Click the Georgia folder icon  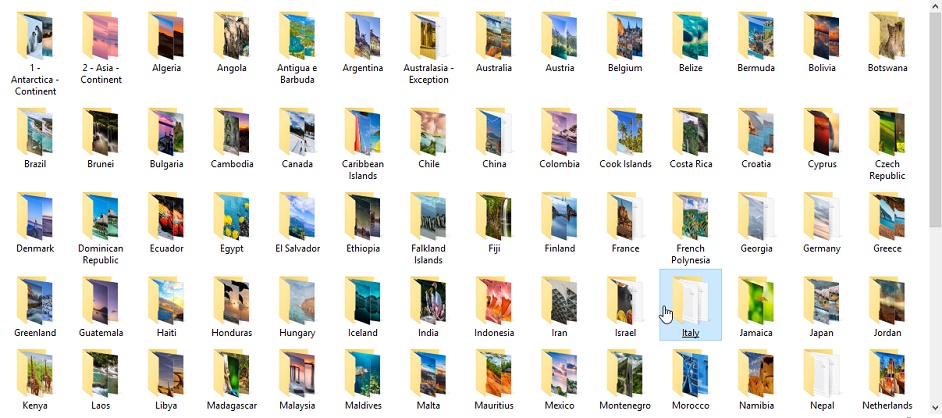click(756, 216)
